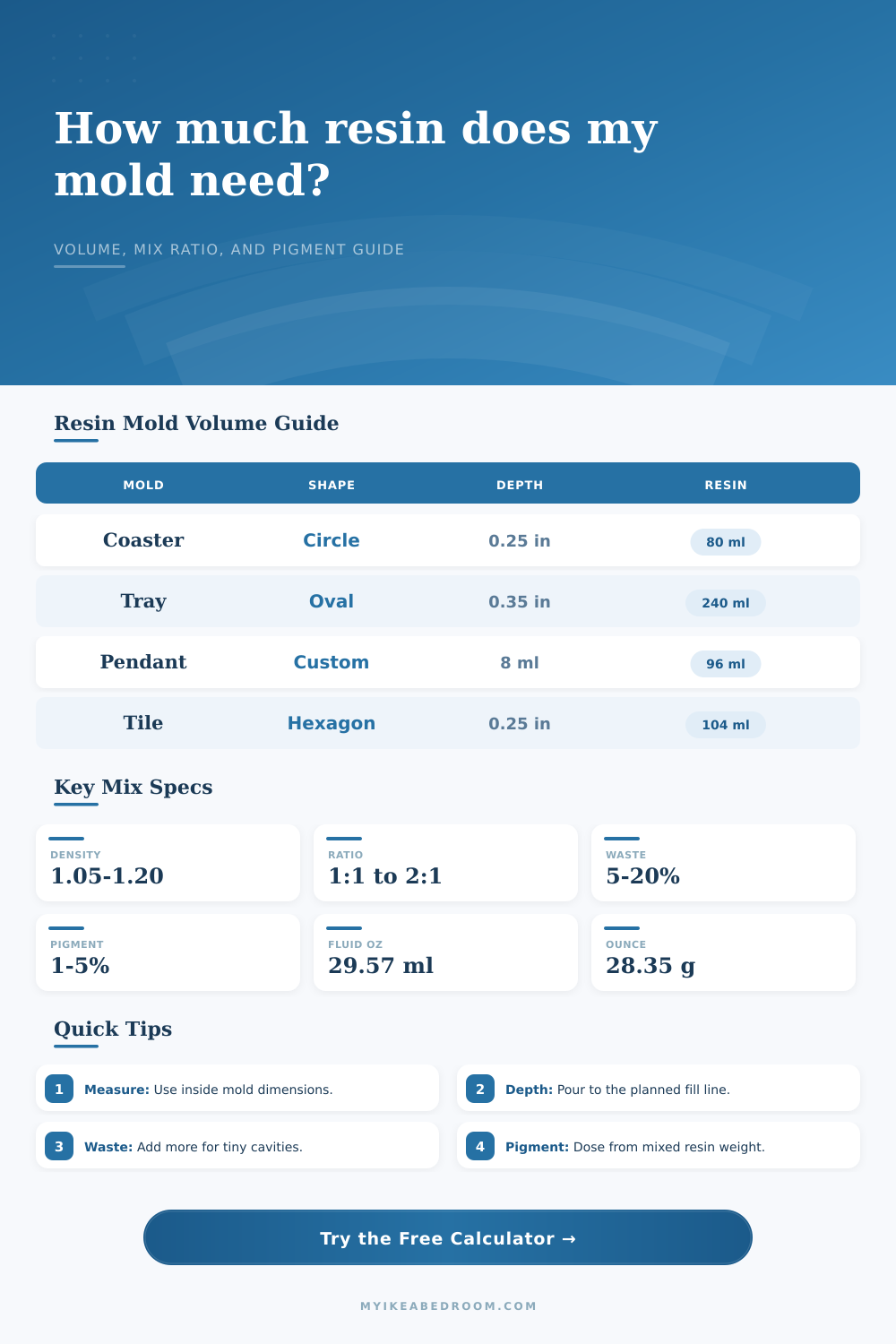Click the main title about resin mold
896x1344 pixels.
pos(356,154)
